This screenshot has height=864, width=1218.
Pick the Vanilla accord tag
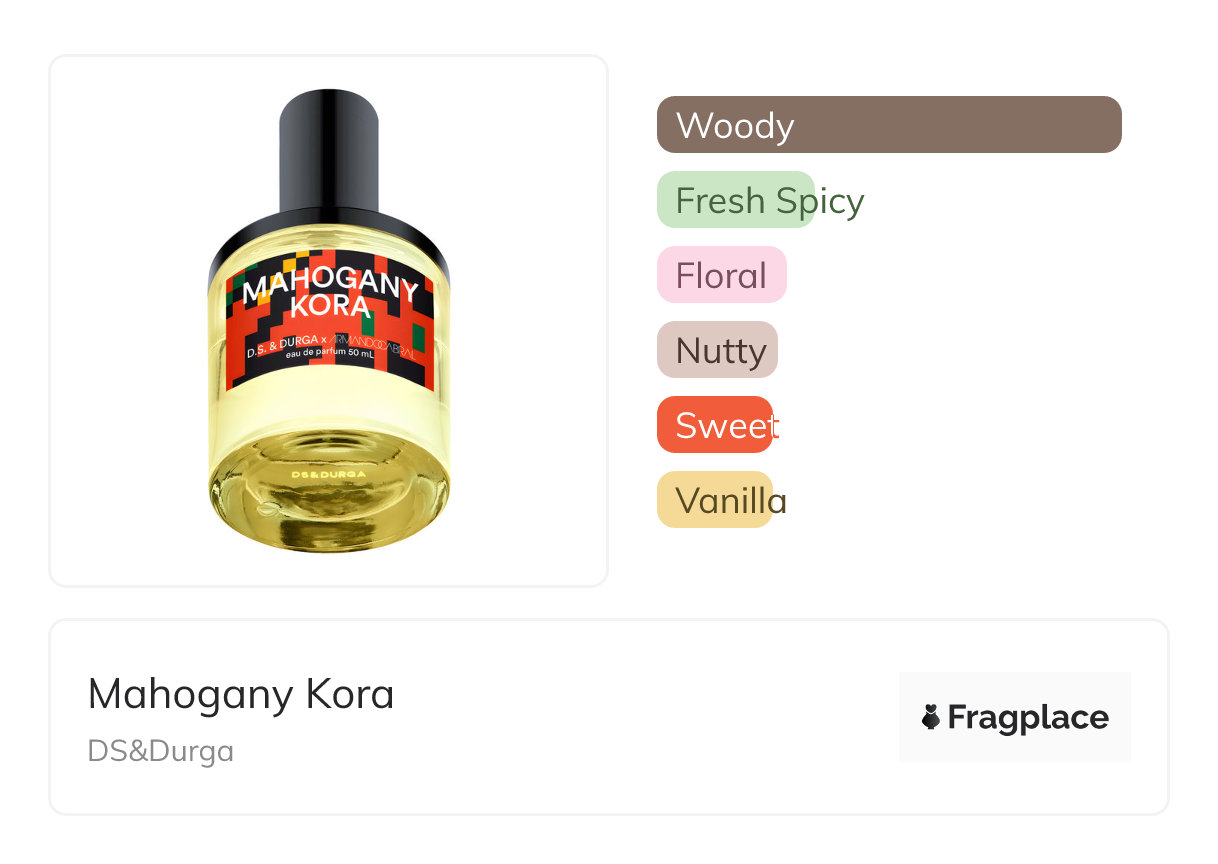tap(715, 500)
